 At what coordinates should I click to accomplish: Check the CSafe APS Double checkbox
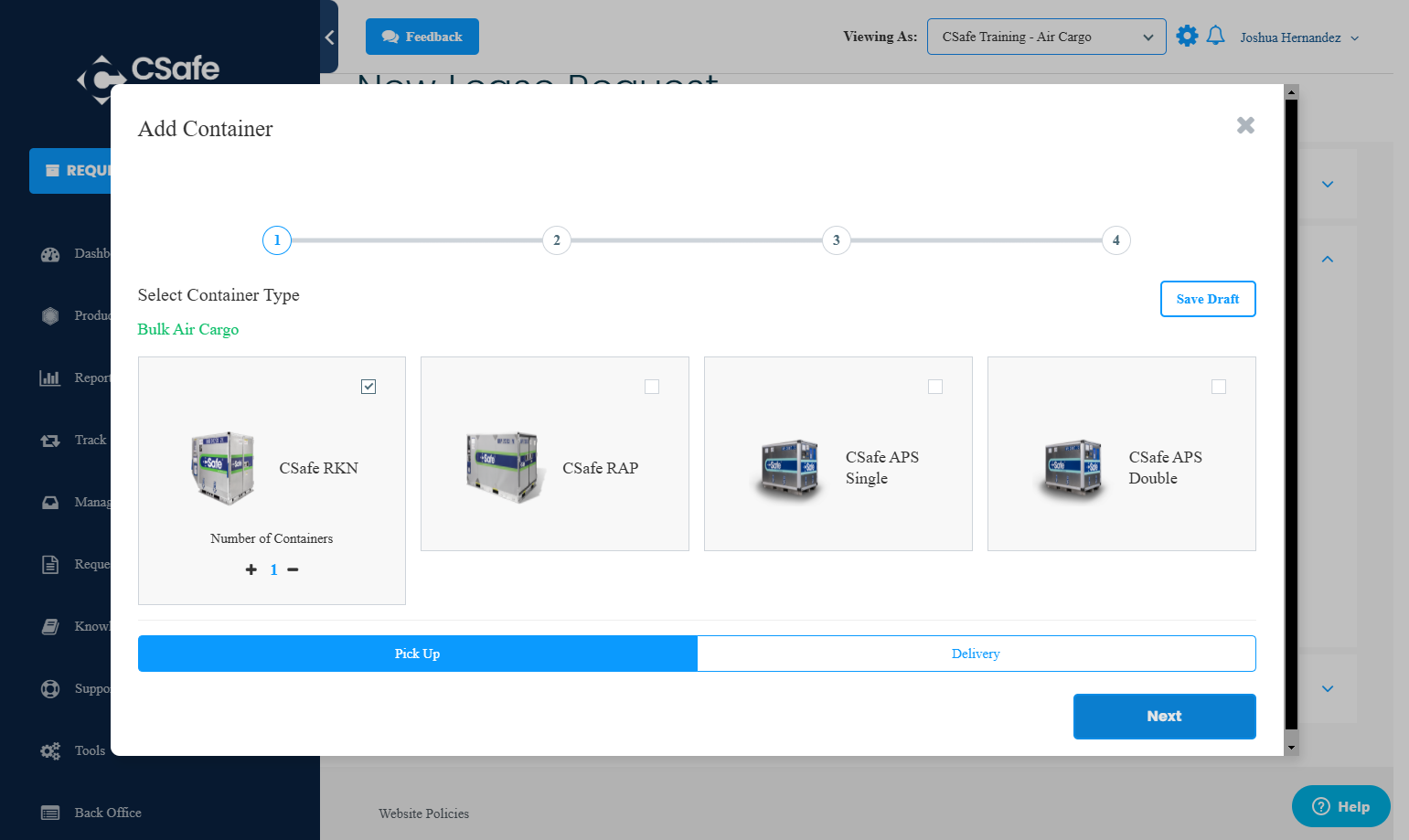tap(1219, 387)
